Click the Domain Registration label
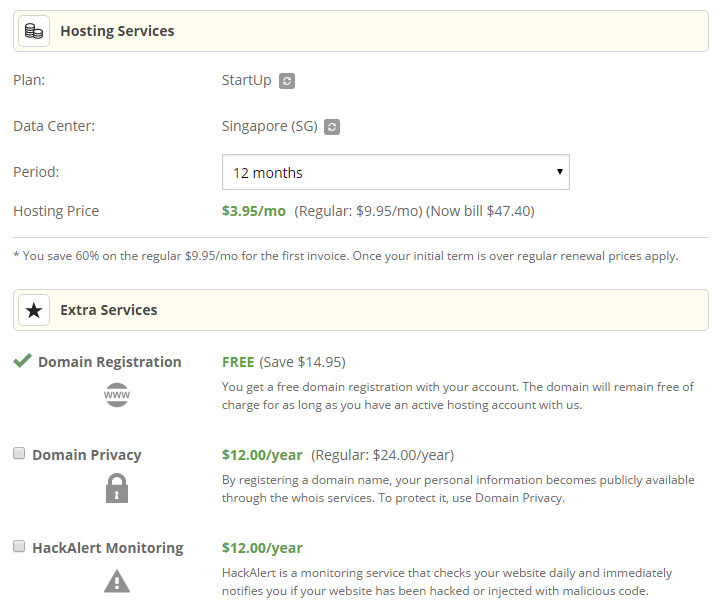The width and height of the screenshot is (724, 613). pos(110,362)
